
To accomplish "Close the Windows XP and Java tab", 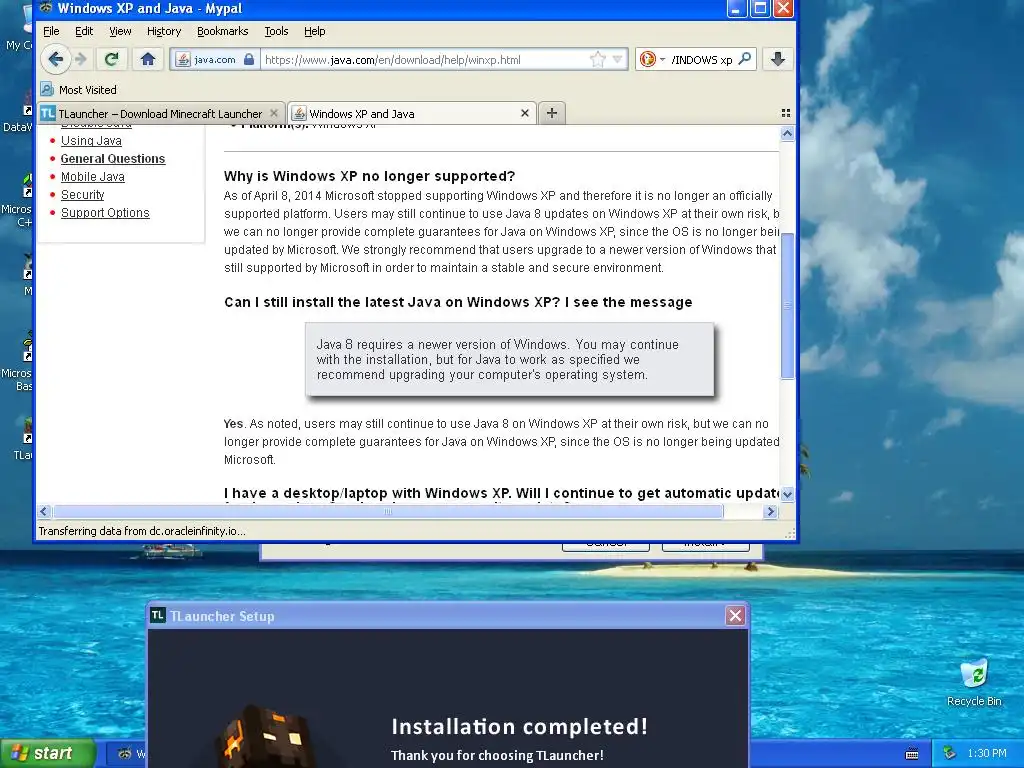I will (524, 113).
